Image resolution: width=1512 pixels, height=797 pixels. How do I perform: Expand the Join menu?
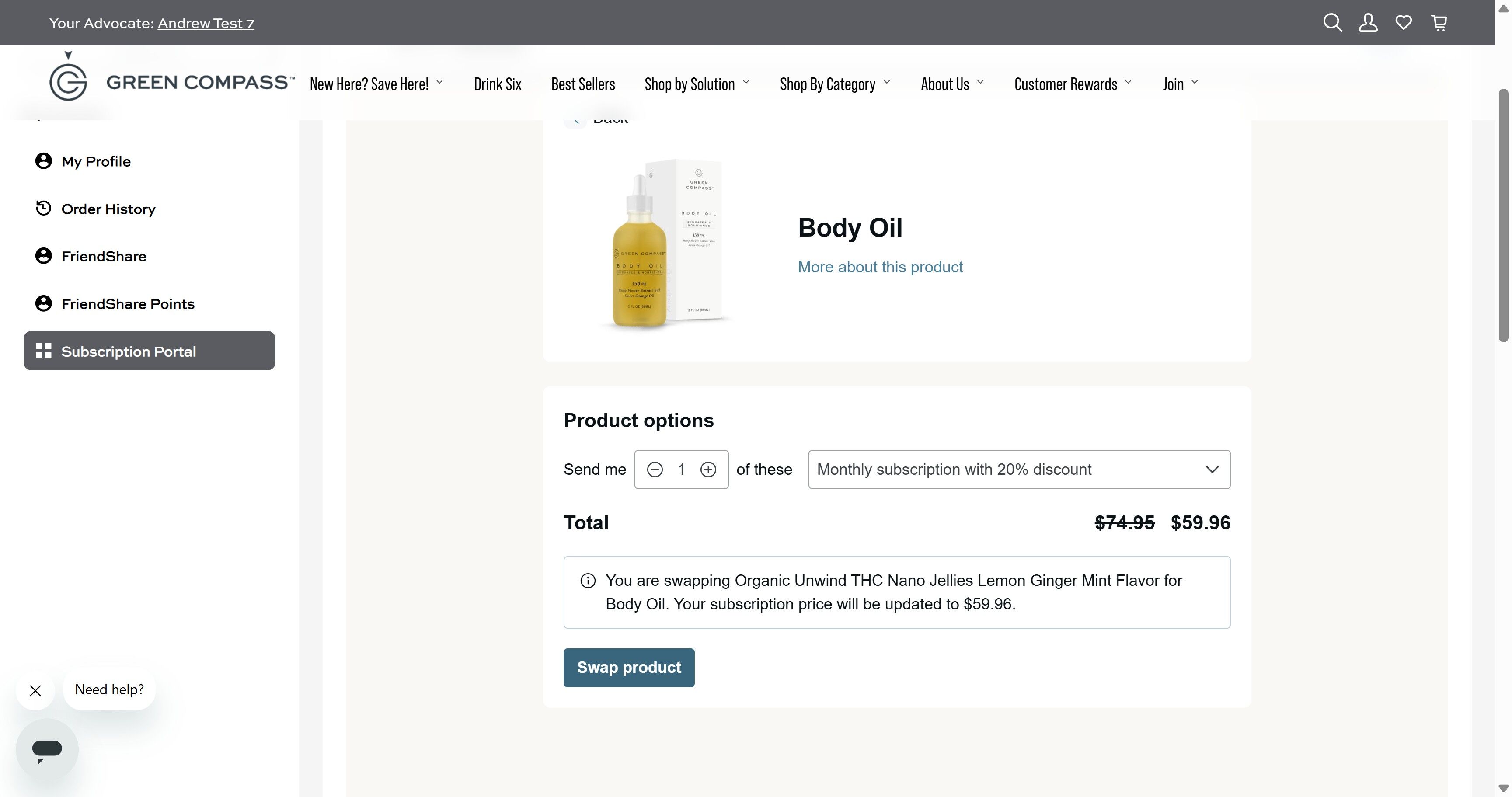point(1180,84)
